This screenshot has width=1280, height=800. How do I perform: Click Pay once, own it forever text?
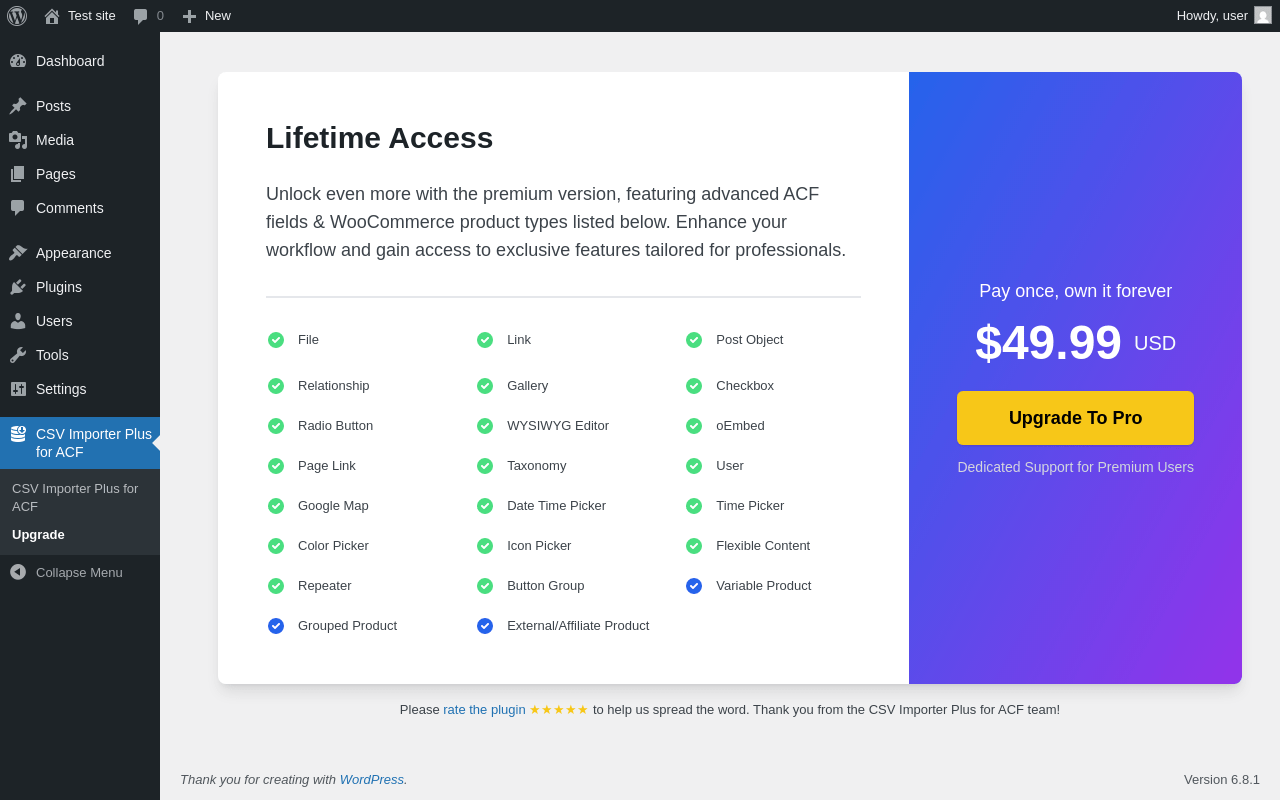1075,291
